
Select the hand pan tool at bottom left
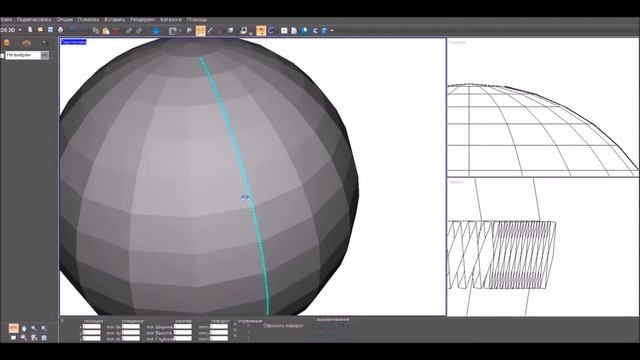pos(24,329)
